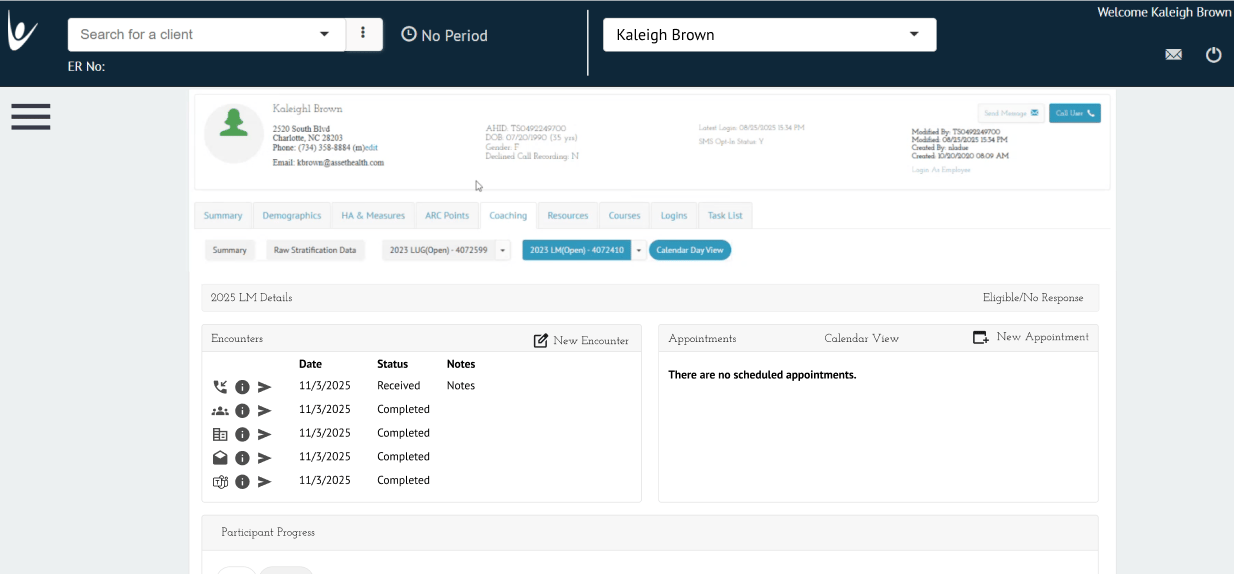
Task: Switch to the HA & Measures tab
Action: click(x=373, y=216)
